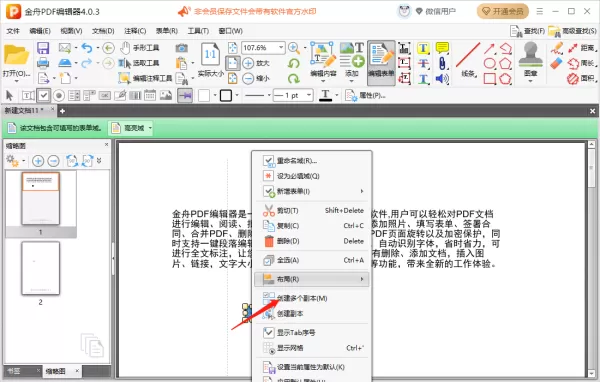The height and width of the screenshot is (382, 600).
Task: Click the yellow comment note icon
Action: pyautogui.click(x=442, y=48)
